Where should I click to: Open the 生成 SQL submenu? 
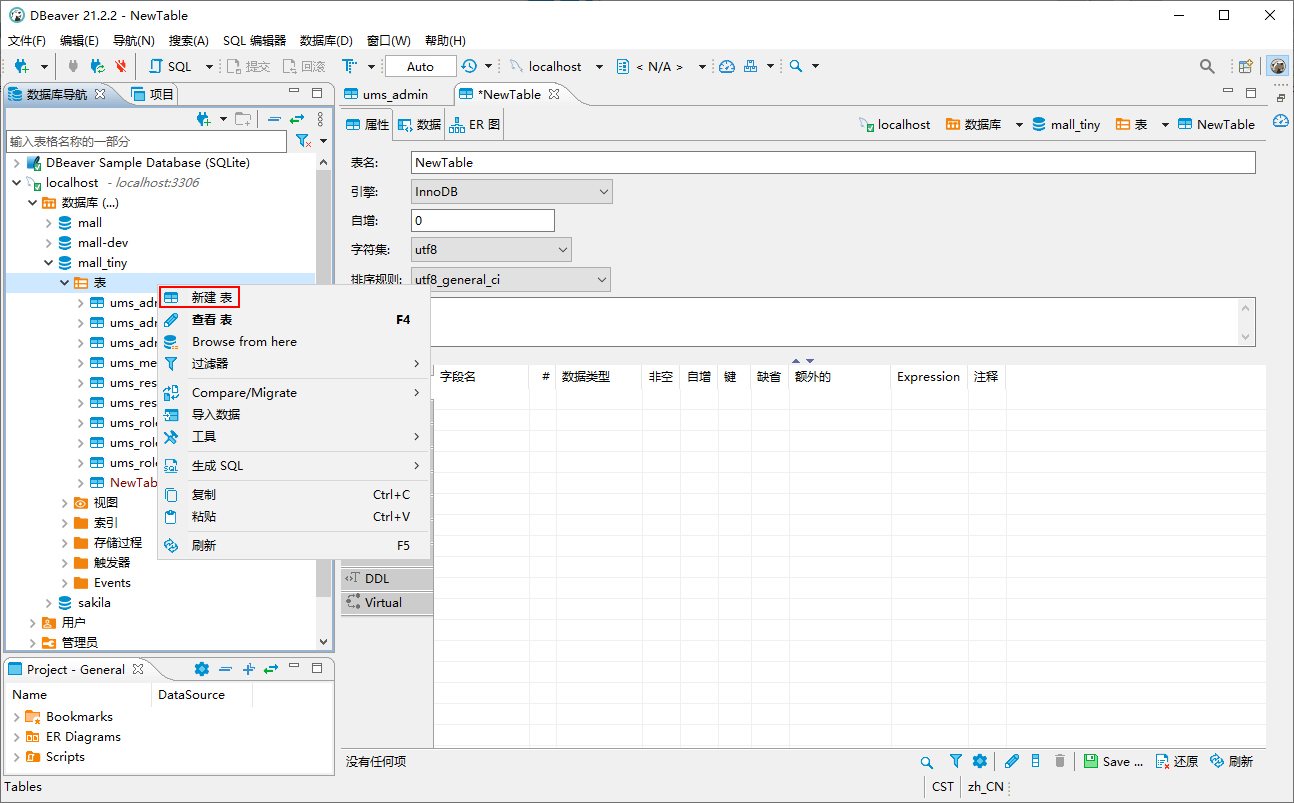(x=295, y=465)
